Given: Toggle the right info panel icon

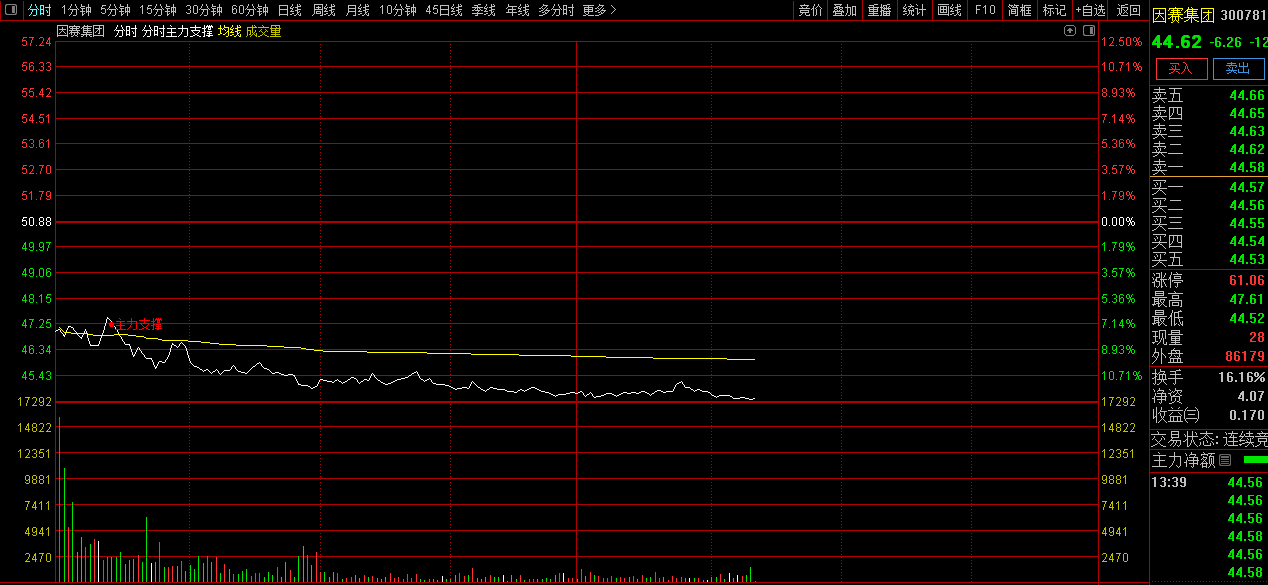Looking at the screenshot, I should (1087, 31).
